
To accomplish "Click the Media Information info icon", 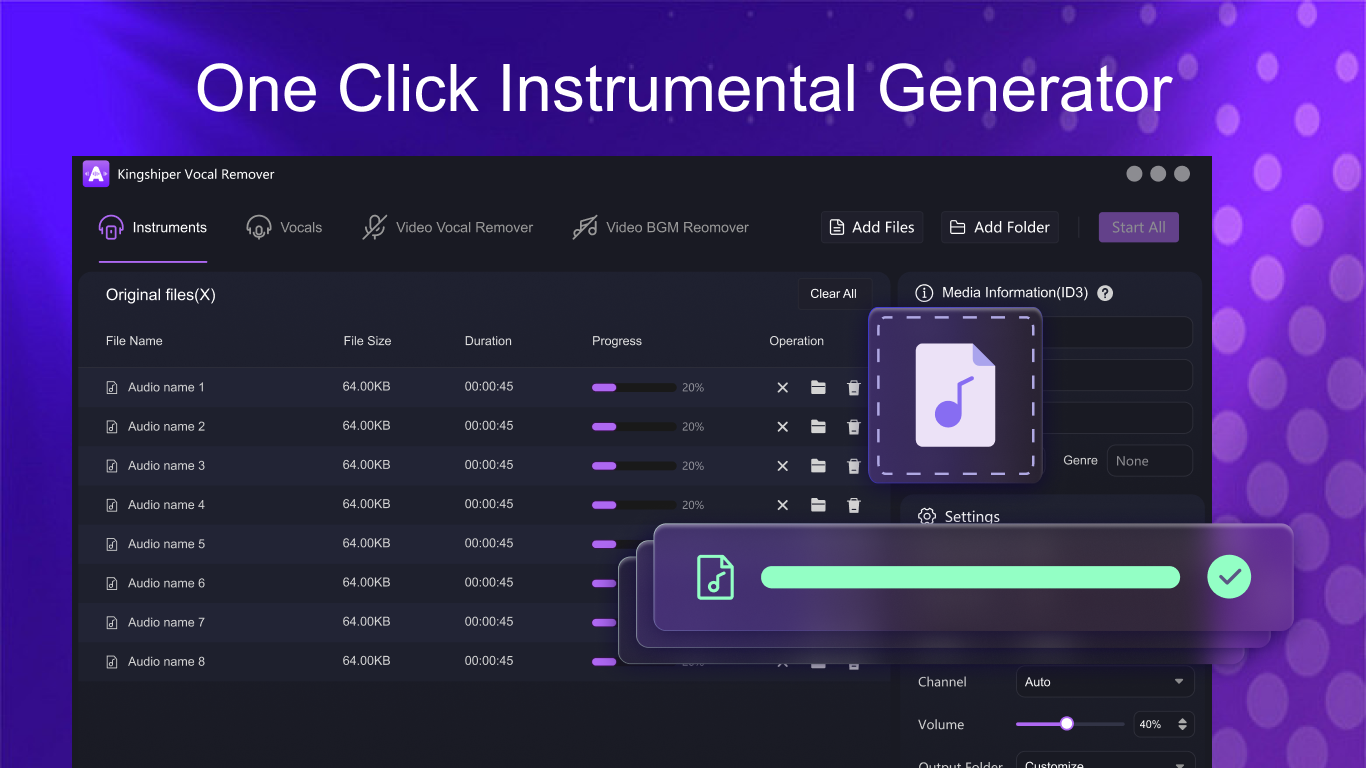I will click(x=924, y=293).
